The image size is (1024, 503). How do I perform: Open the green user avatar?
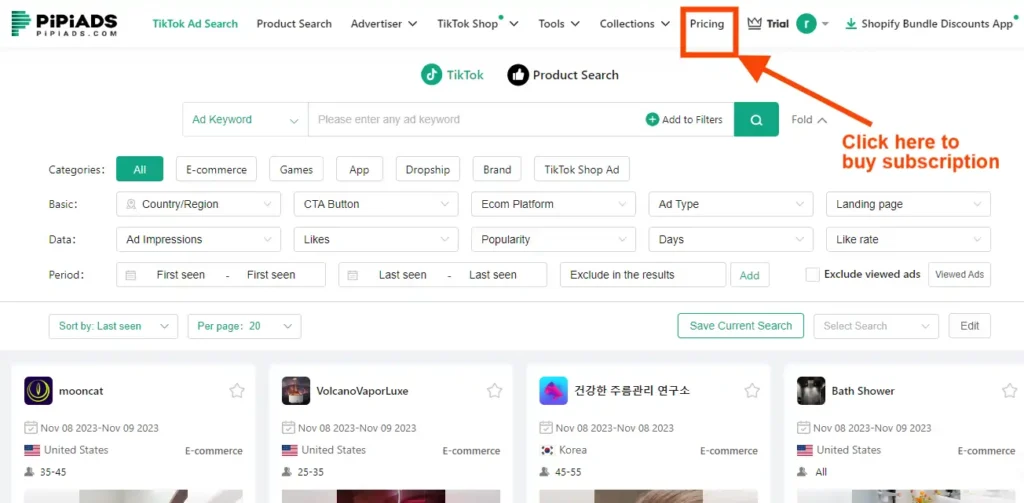pyautogui.click(x=807, y=24)
